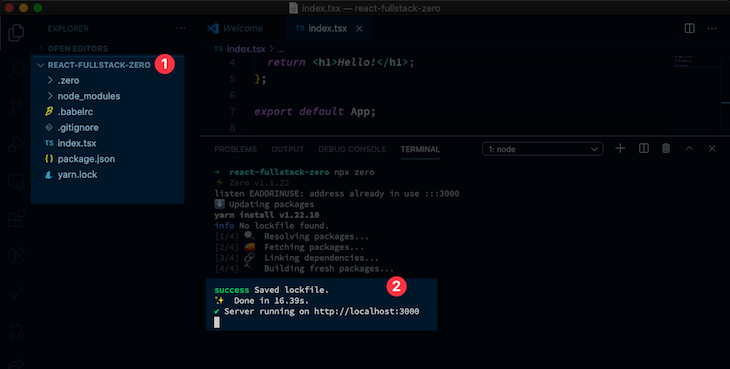Click the 'success Saved lockfile.' terminal line
This screenshot has width=730, height=369.
(x=271, y=290)
